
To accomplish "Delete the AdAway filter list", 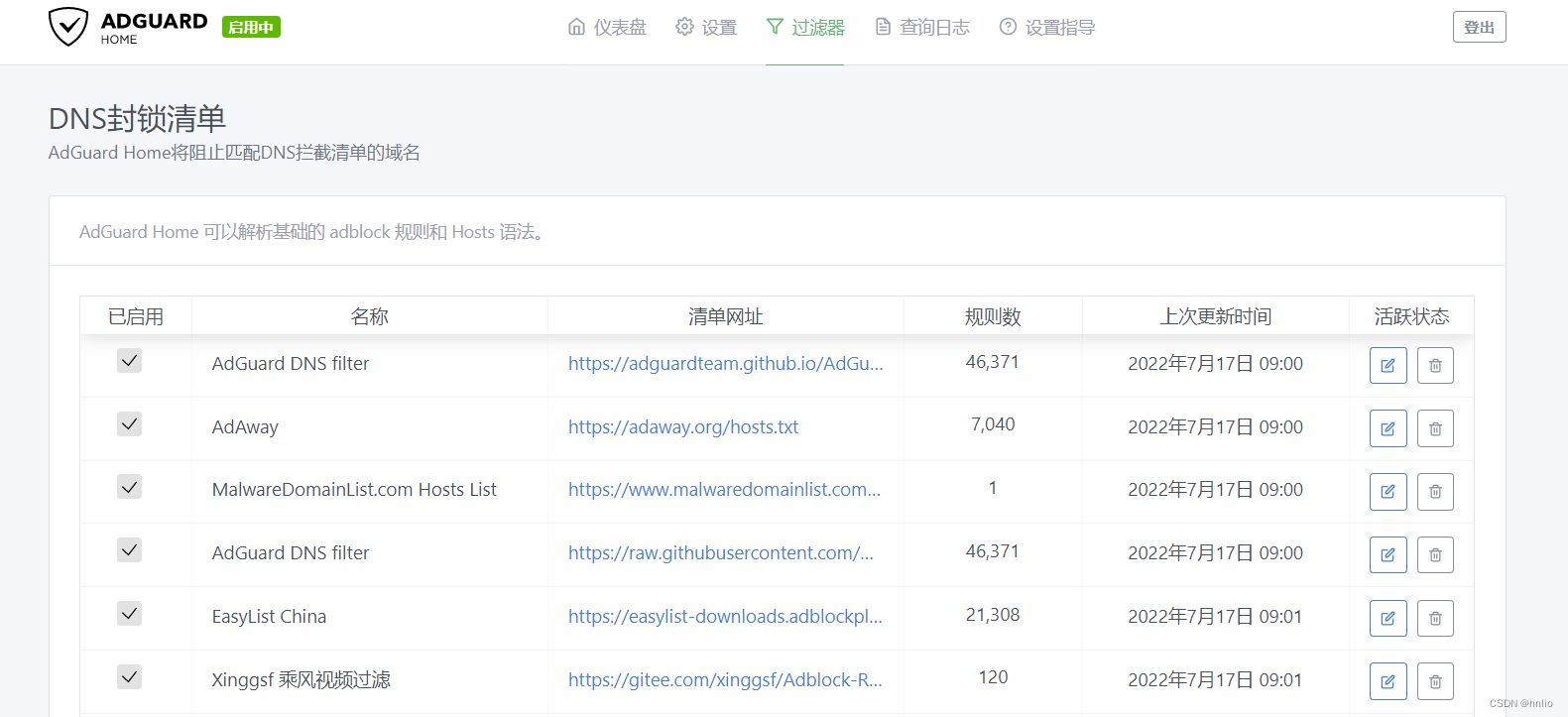I will point(1435,428).
